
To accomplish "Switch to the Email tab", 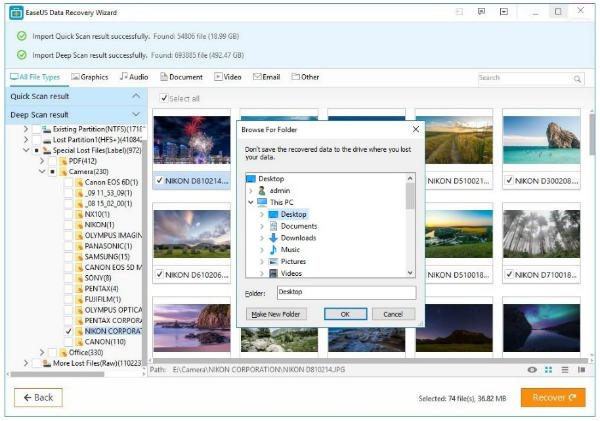I will 267,77.
